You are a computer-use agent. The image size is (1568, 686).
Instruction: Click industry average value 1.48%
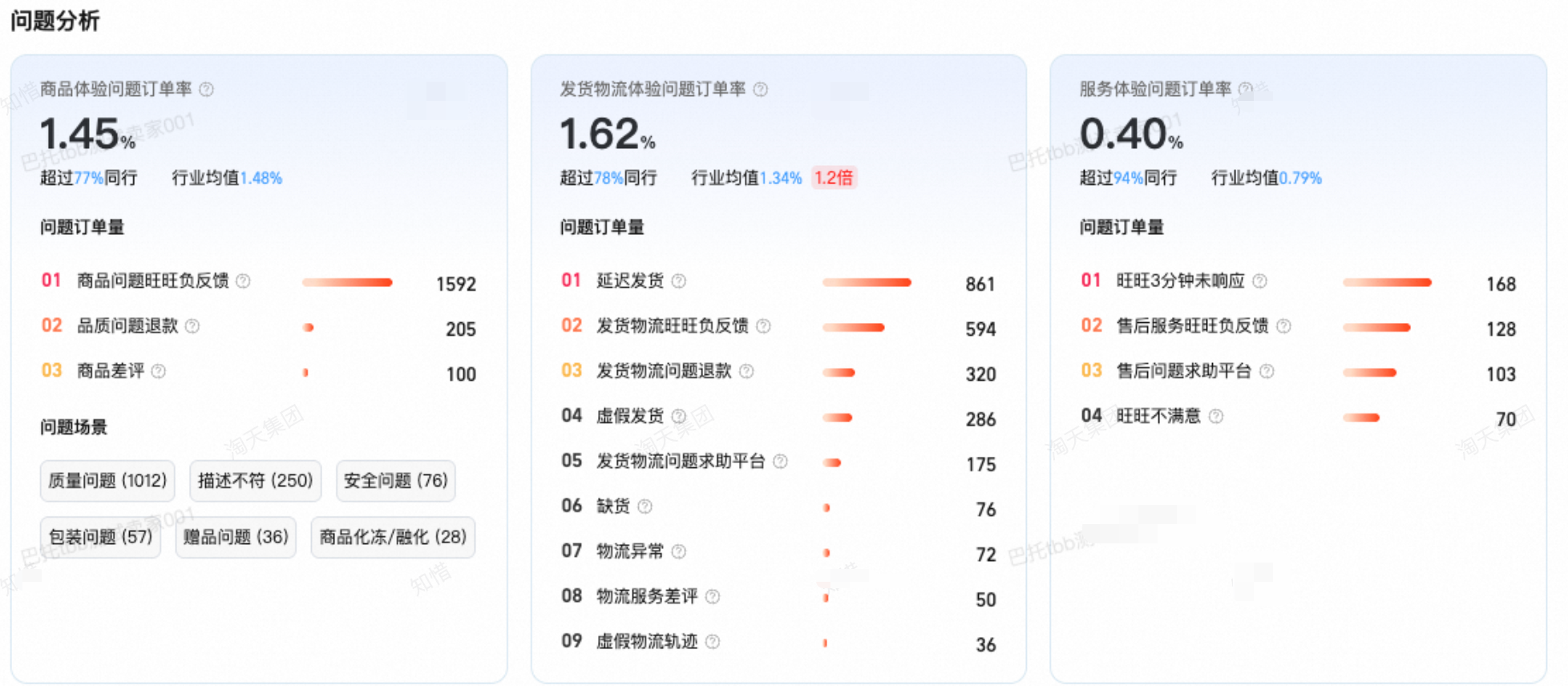pos(261,178)
